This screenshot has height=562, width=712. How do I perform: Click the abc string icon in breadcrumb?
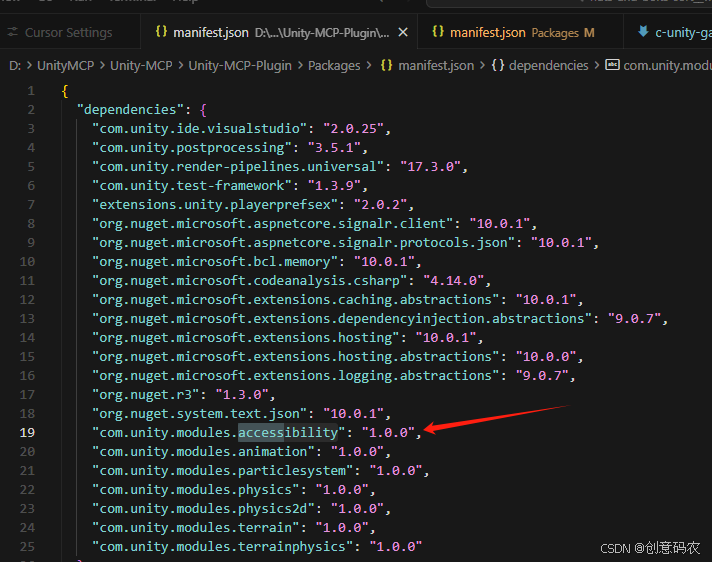(612, 65)
